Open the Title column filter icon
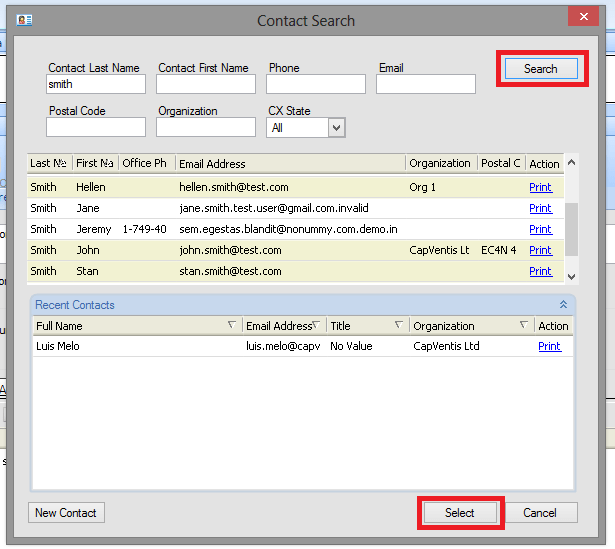Image resolution: width=615 pixels, height=549 pixels. pos(399,325)
